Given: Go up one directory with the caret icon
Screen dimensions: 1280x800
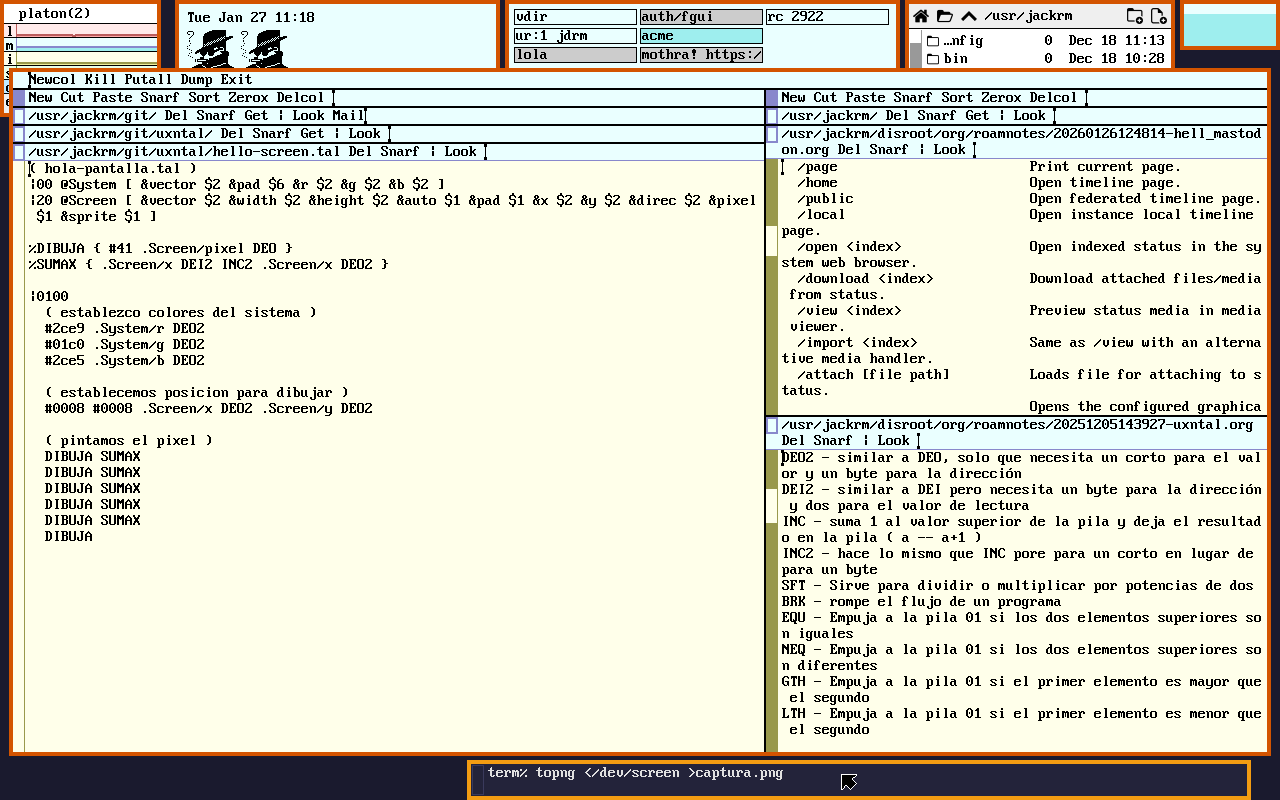Looking at the screenshot, I should point(968,16).
